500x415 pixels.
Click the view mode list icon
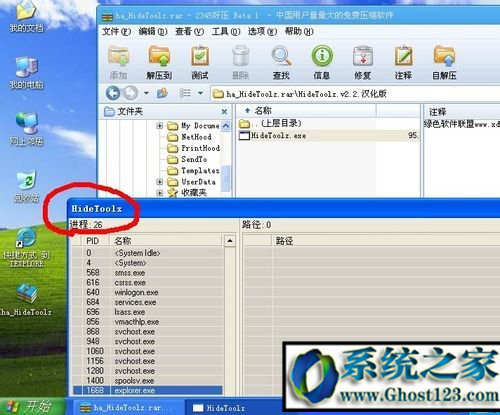click(x=185, y=93)
